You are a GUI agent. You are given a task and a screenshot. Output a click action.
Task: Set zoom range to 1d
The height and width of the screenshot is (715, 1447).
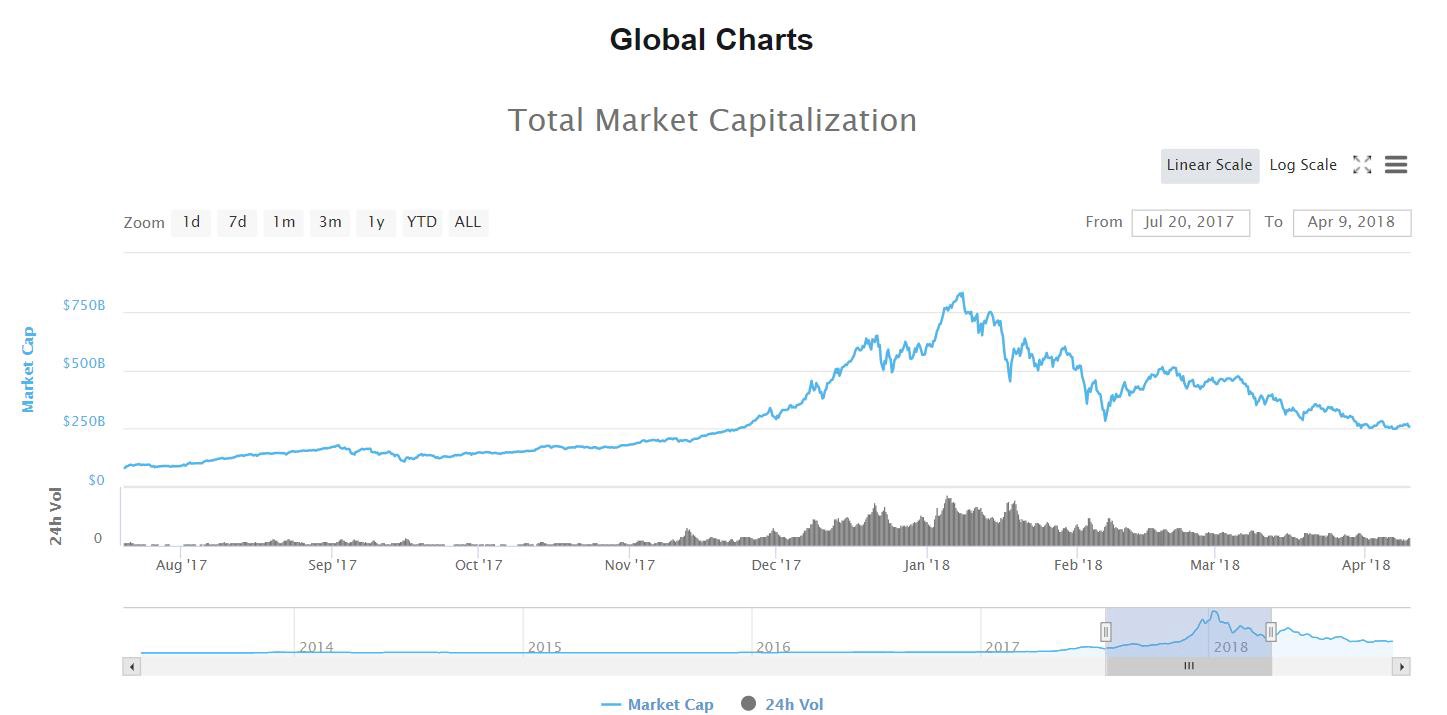point(191,222)
